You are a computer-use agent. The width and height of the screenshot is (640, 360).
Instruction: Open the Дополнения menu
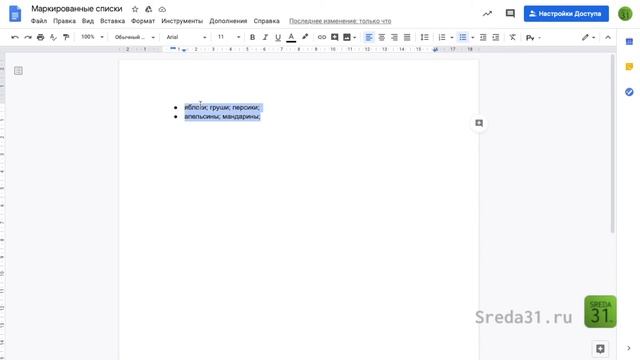[x=228, y=21]
